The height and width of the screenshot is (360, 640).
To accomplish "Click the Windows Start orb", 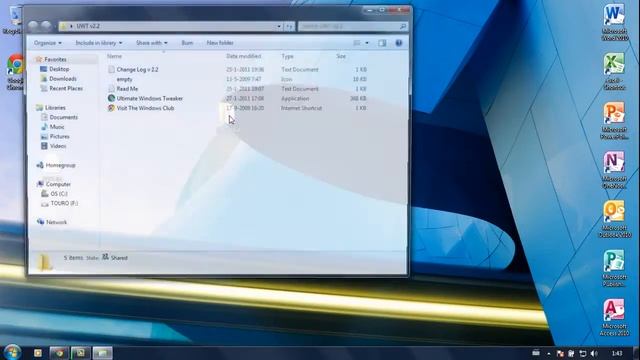I will tap(12, 352).
